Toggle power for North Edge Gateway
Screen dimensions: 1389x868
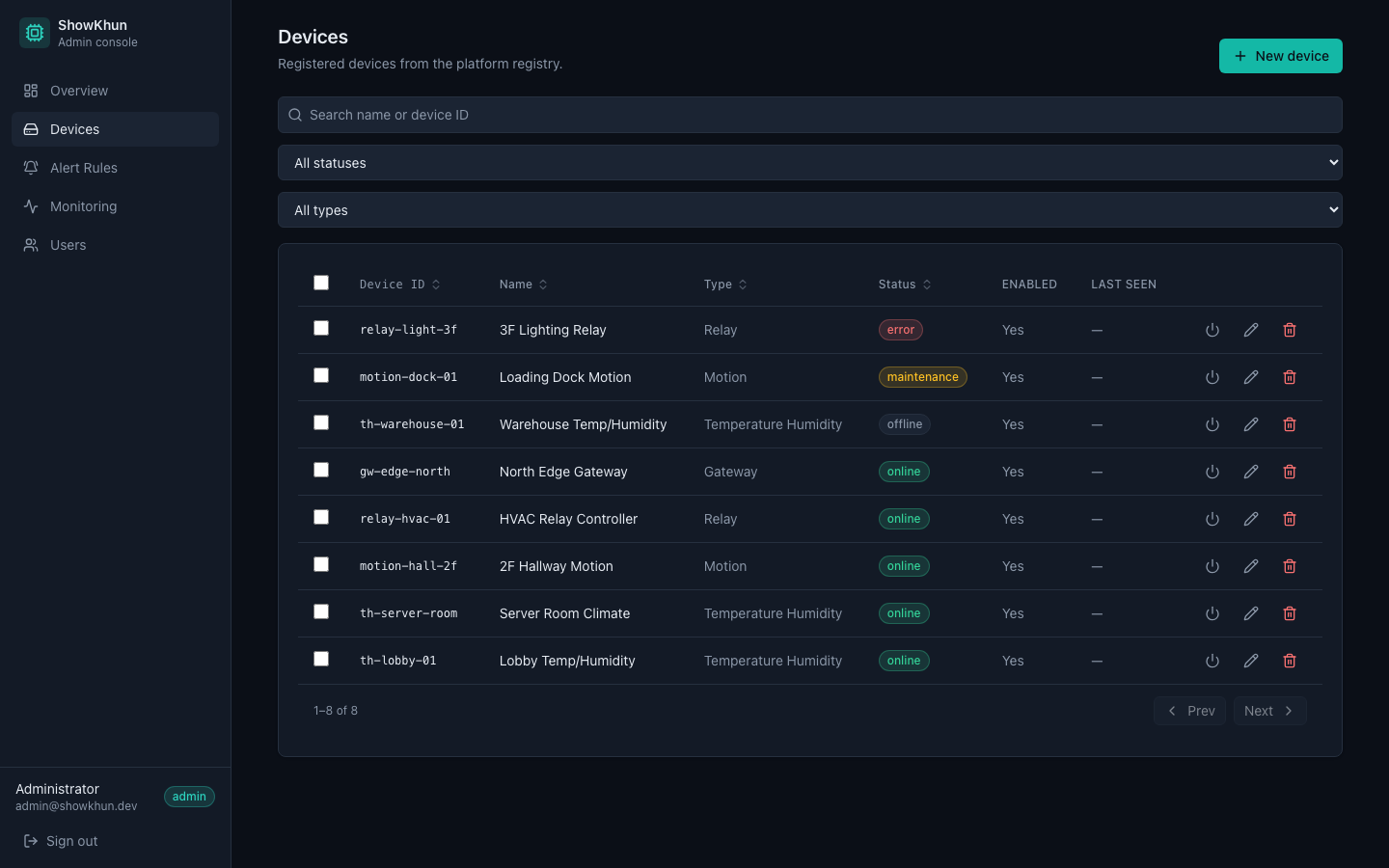(x=1212, y=472)
